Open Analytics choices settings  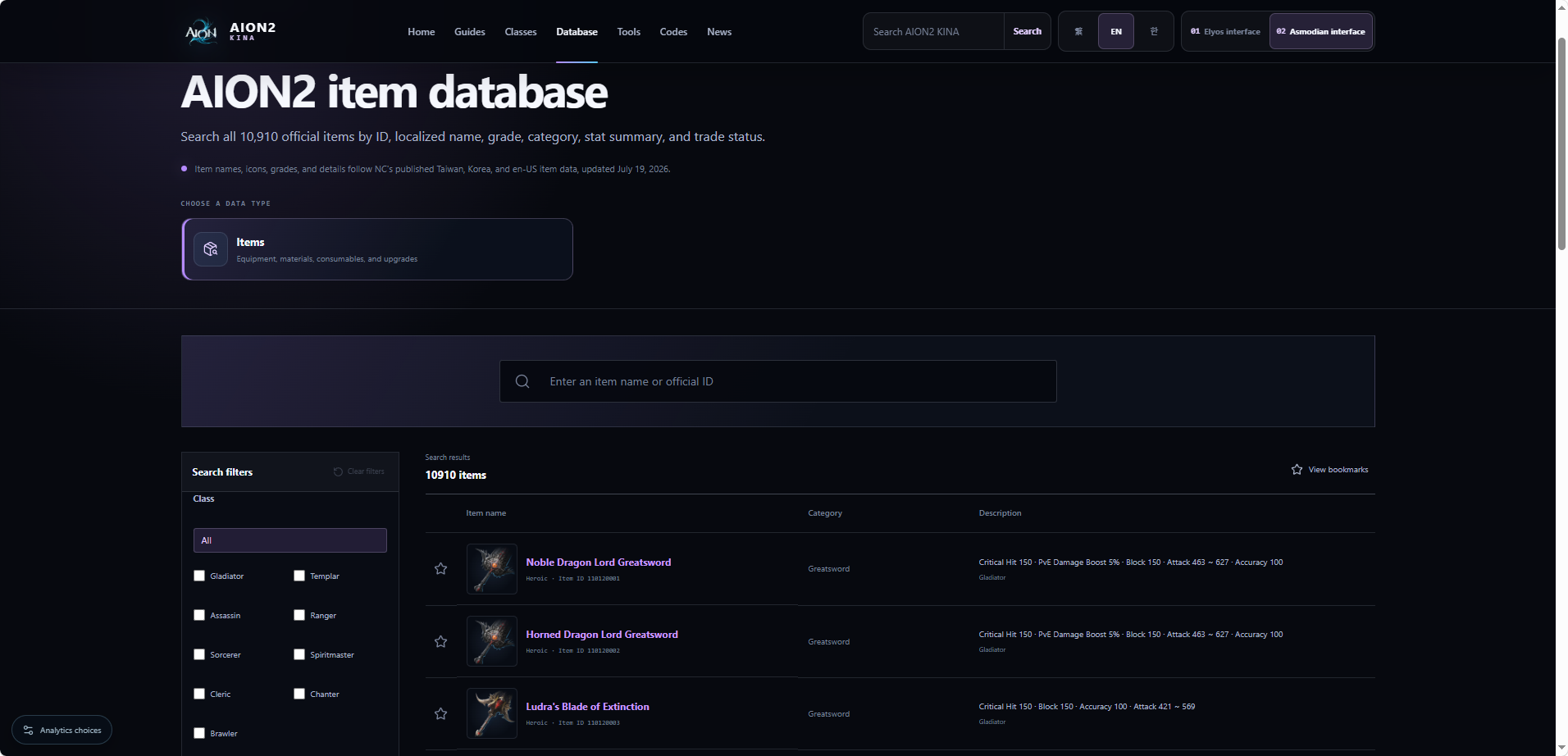(x=62, y=730)
